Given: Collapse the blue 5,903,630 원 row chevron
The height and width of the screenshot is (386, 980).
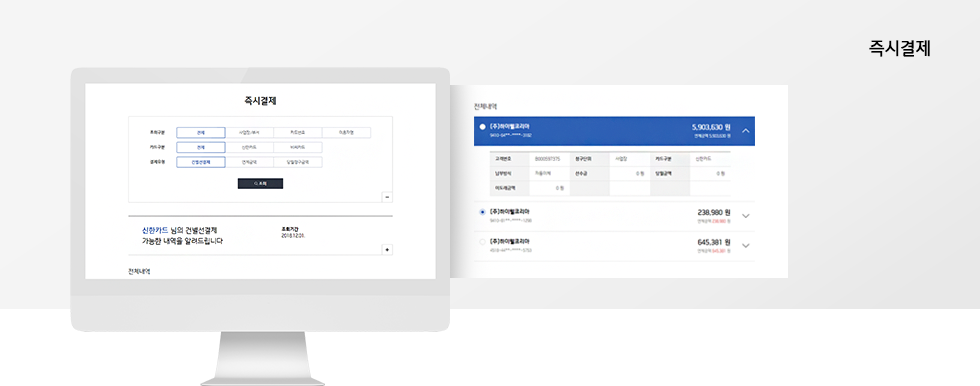Looking at the screenshot, I should pyautogui.click(x=745, y=131).
